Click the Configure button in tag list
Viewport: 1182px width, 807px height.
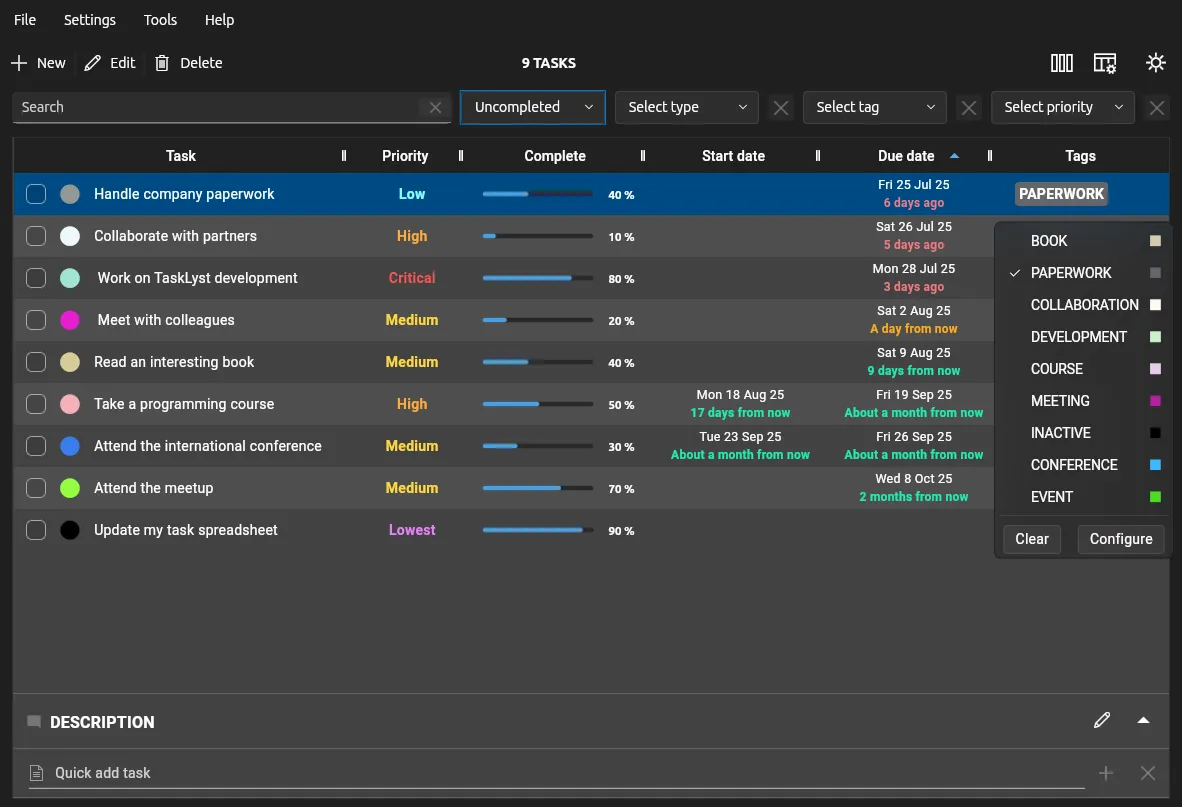(1120, 539)
